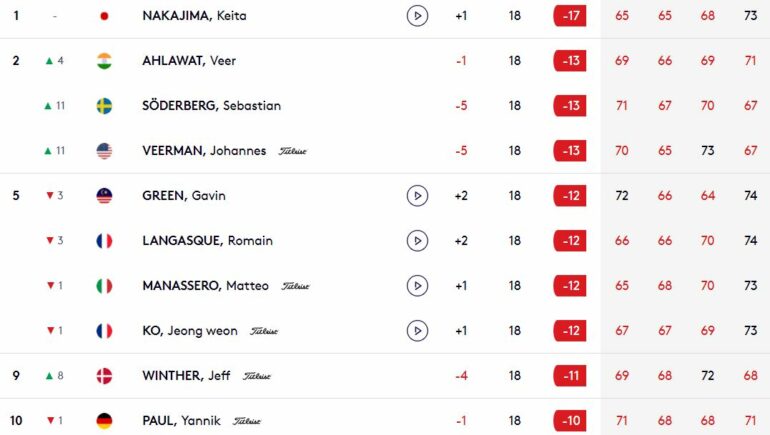This screenshot has height=435, width=770.
Task: Open Langasque's play video icon
Action: 417,241
